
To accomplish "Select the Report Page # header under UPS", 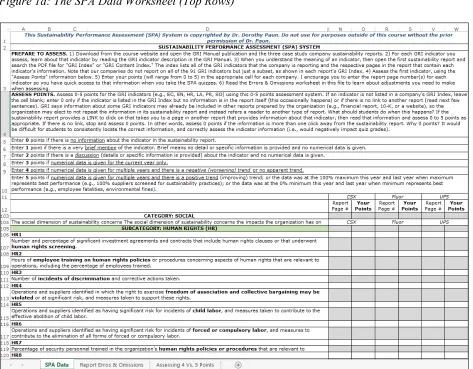I will pos(433,206).
